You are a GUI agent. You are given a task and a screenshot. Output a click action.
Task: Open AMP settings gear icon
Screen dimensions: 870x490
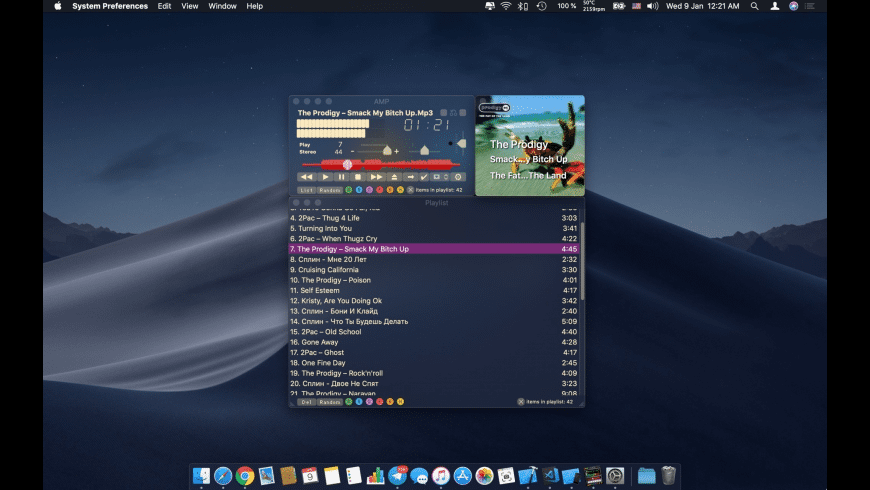(459, 177)
